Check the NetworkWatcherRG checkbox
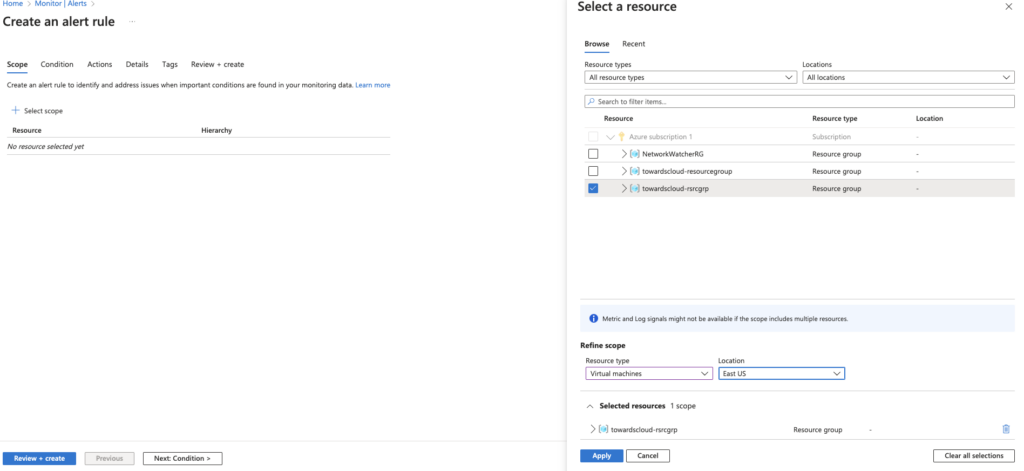 click(593, 154)
